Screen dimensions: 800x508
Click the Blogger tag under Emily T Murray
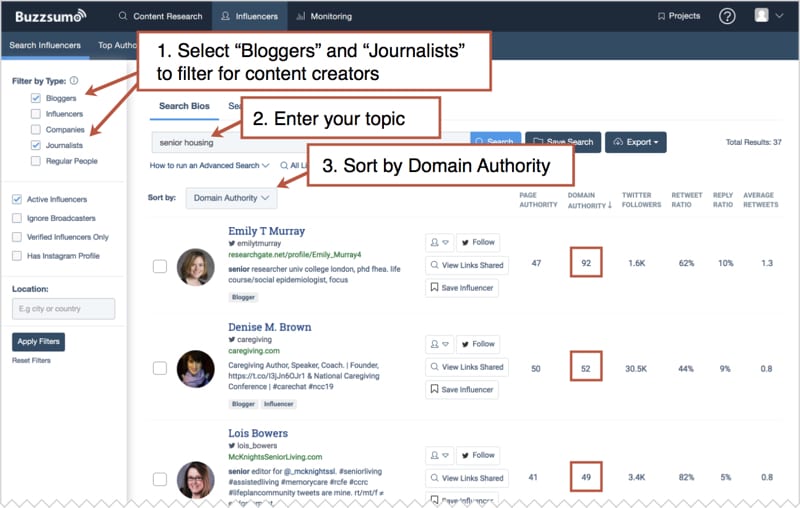point(243,297)
